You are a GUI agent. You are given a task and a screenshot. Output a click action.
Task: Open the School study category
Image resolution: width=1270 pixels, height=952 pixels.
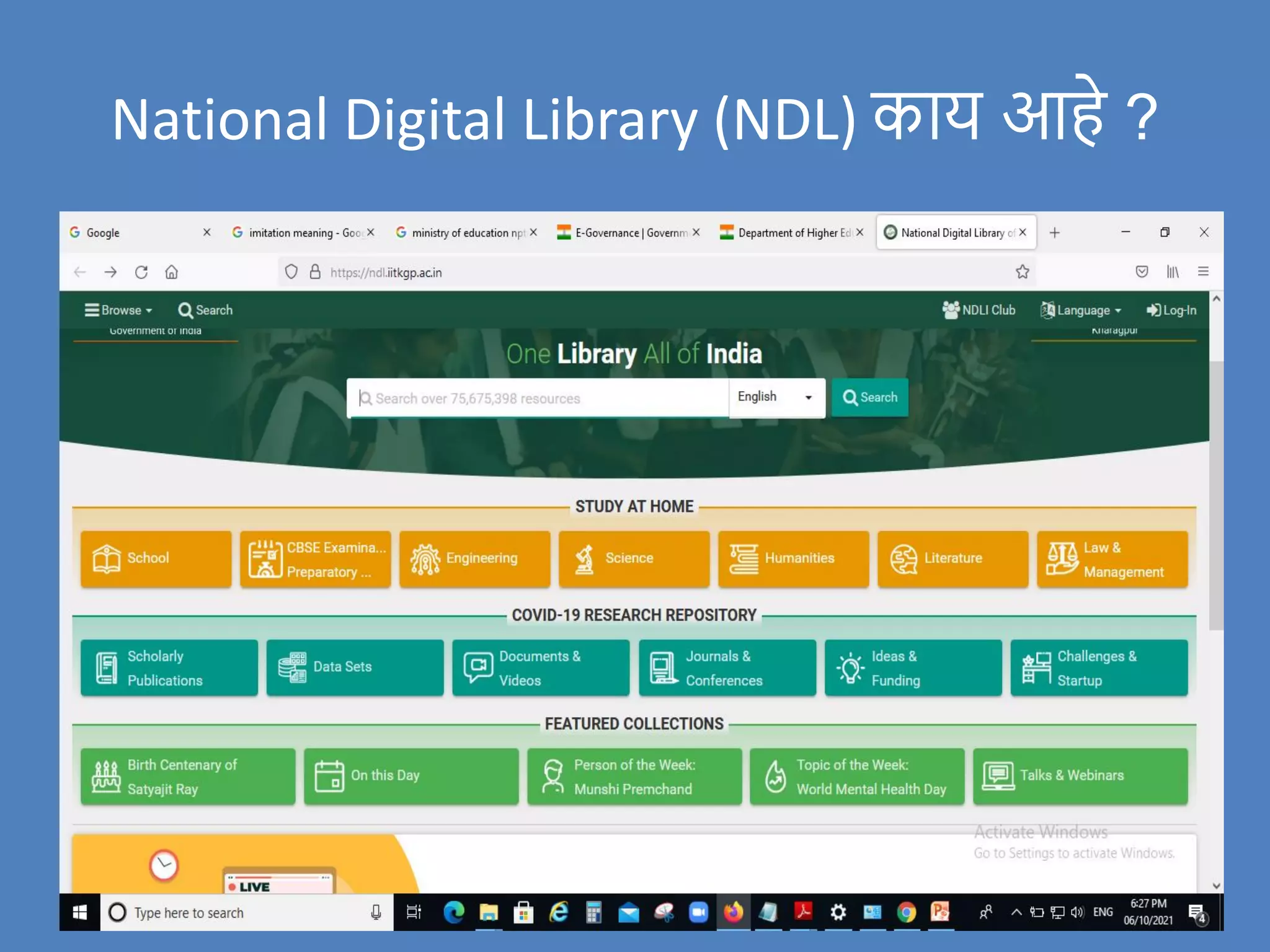tap(156, 558)
